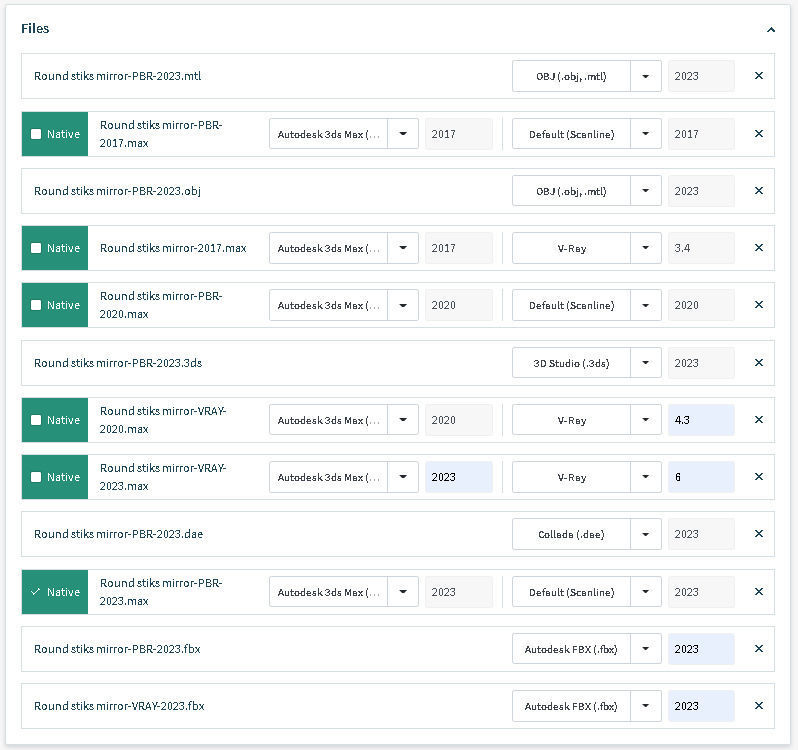Remove Round stiks mirror-PBR-2023.mtl file
Image resolution: width=798 pixels, height=750 pixels.
tap(758, 76)
